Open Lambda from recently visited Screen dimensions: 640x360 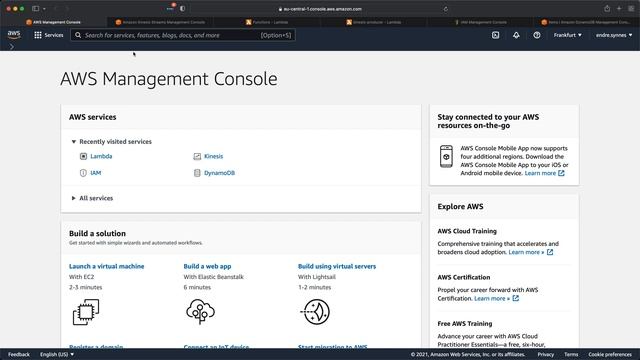pyautogui.click(x=101, y=156)
